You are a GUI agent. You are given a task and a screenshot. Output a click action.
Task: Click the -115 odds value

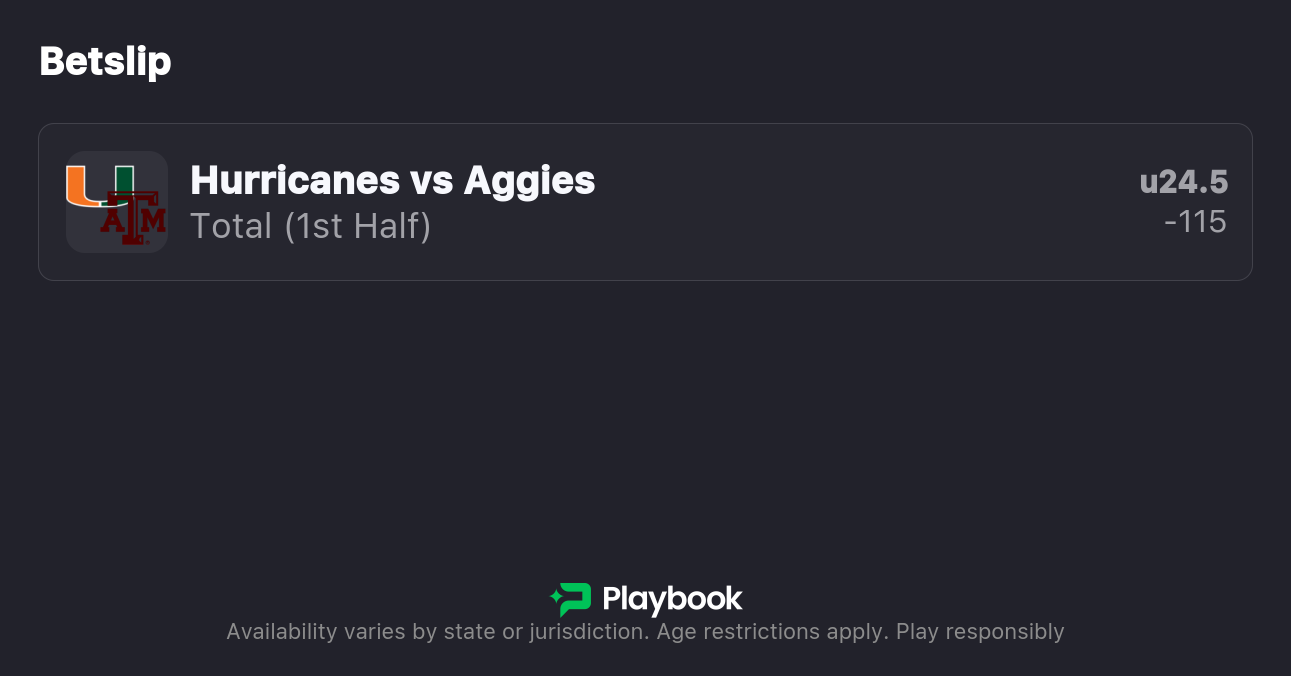(1195, 222)
